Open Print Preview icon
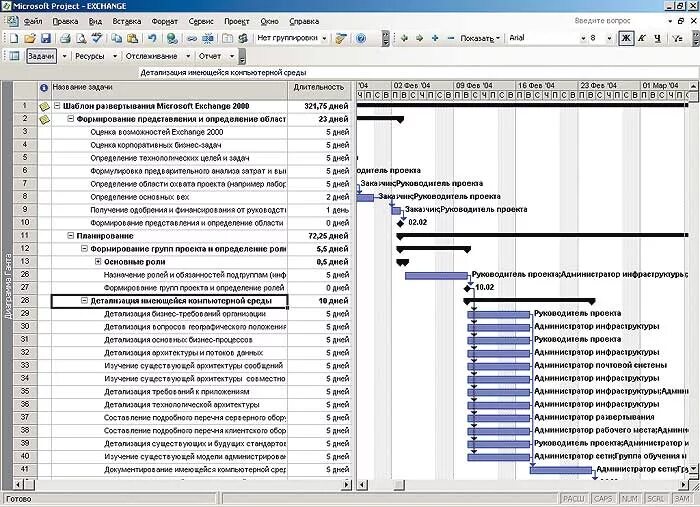The height and width of the screenshot is (507, 700). [x=81, y=38]
